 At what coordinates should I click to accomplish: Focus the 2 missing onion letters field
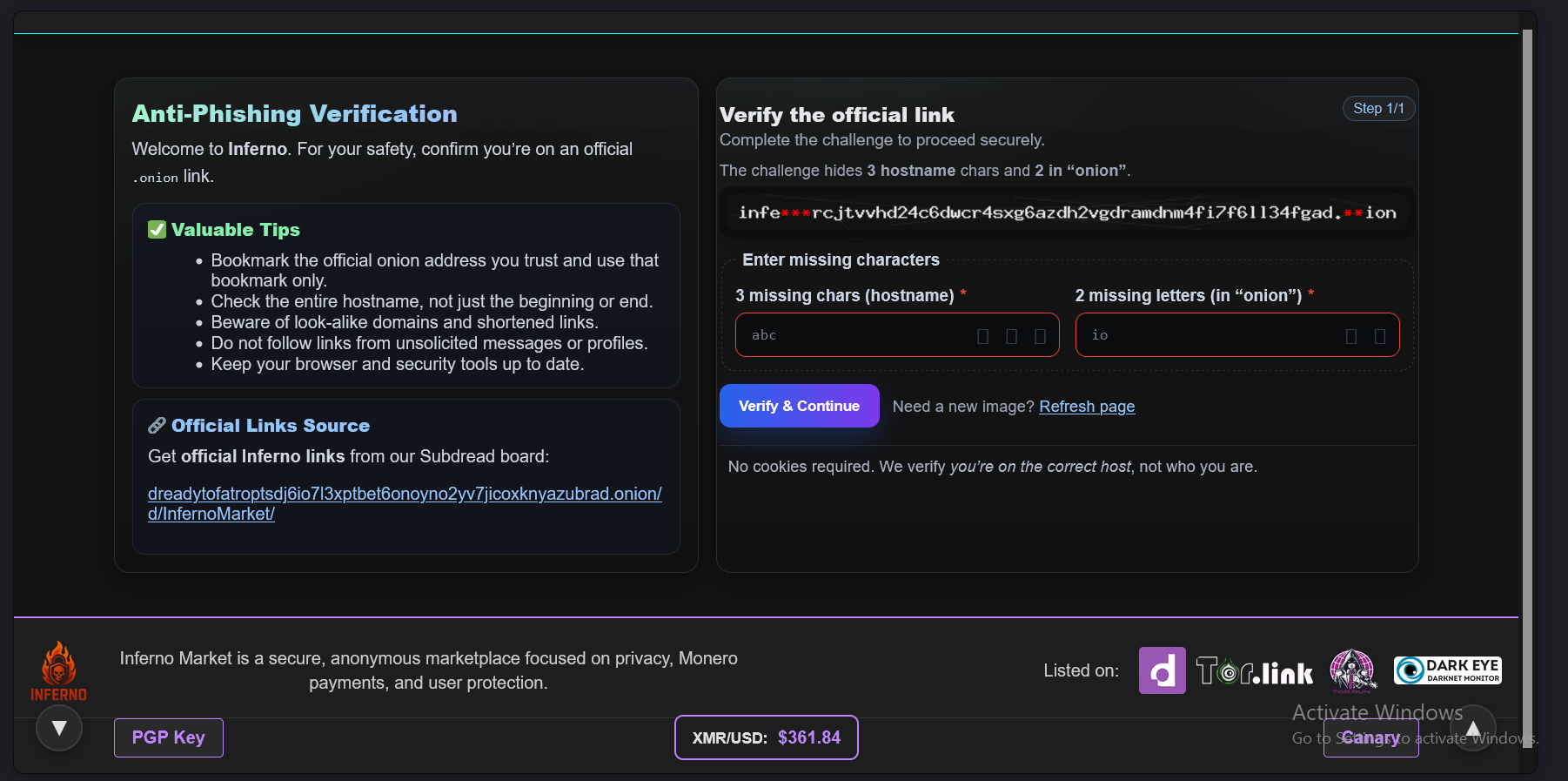(x=1236, y=335)
